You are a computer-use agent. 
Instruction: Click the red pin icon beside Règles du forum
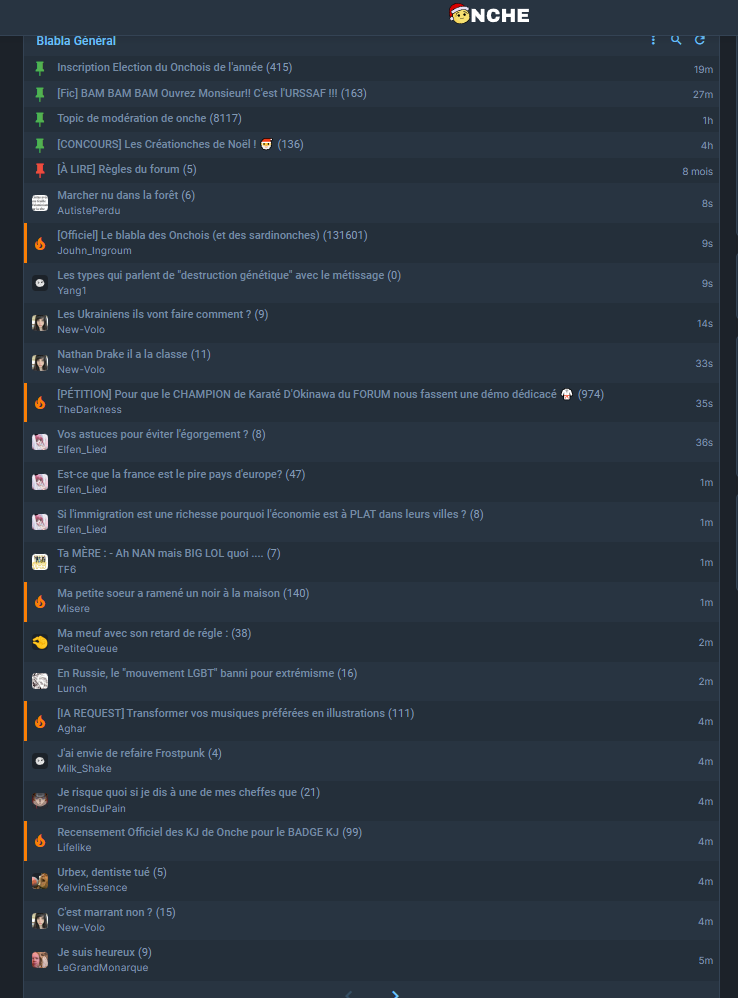pos(40,170)
